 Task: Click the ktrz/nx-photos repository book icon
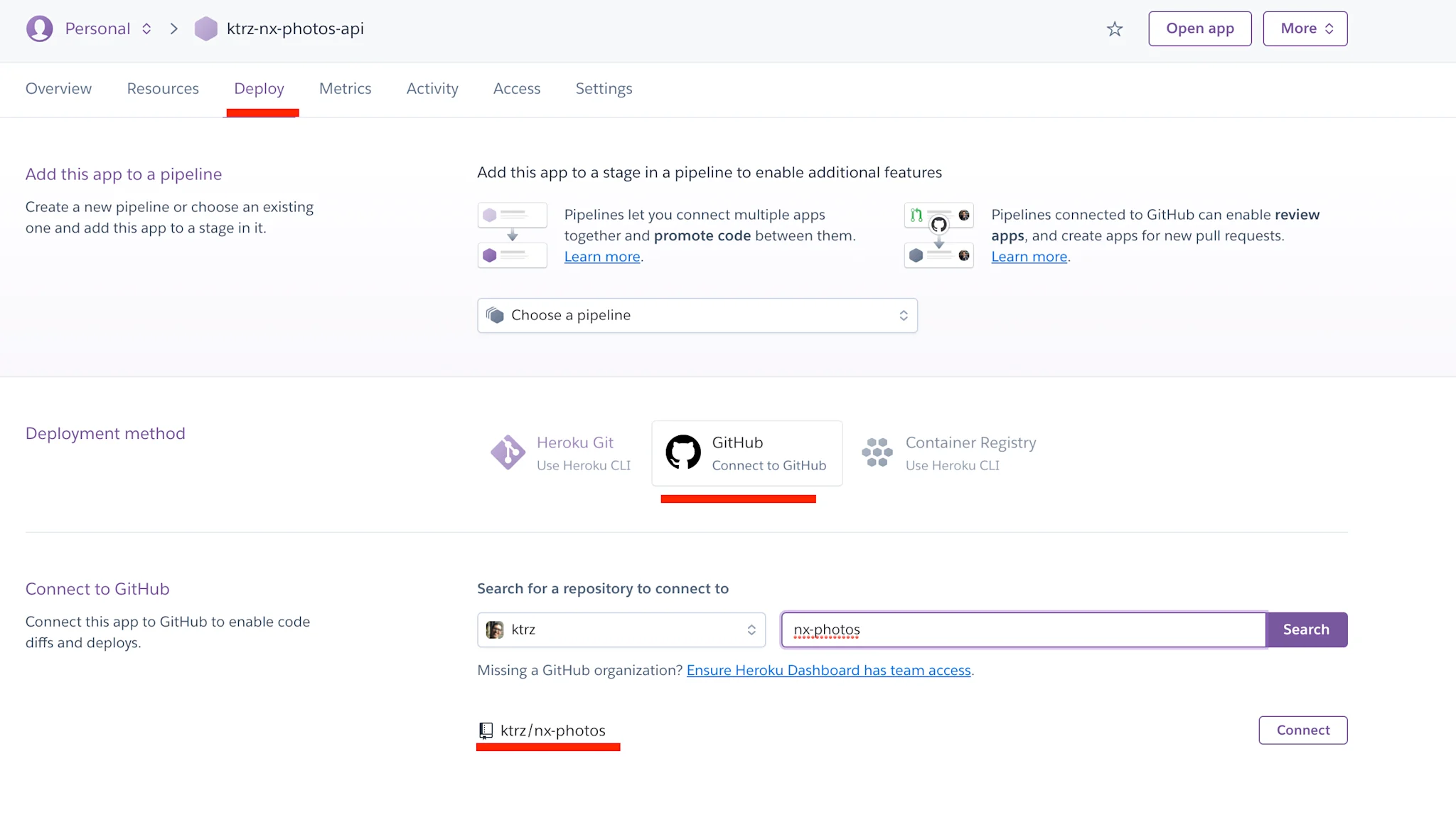[x=486, y=730]
